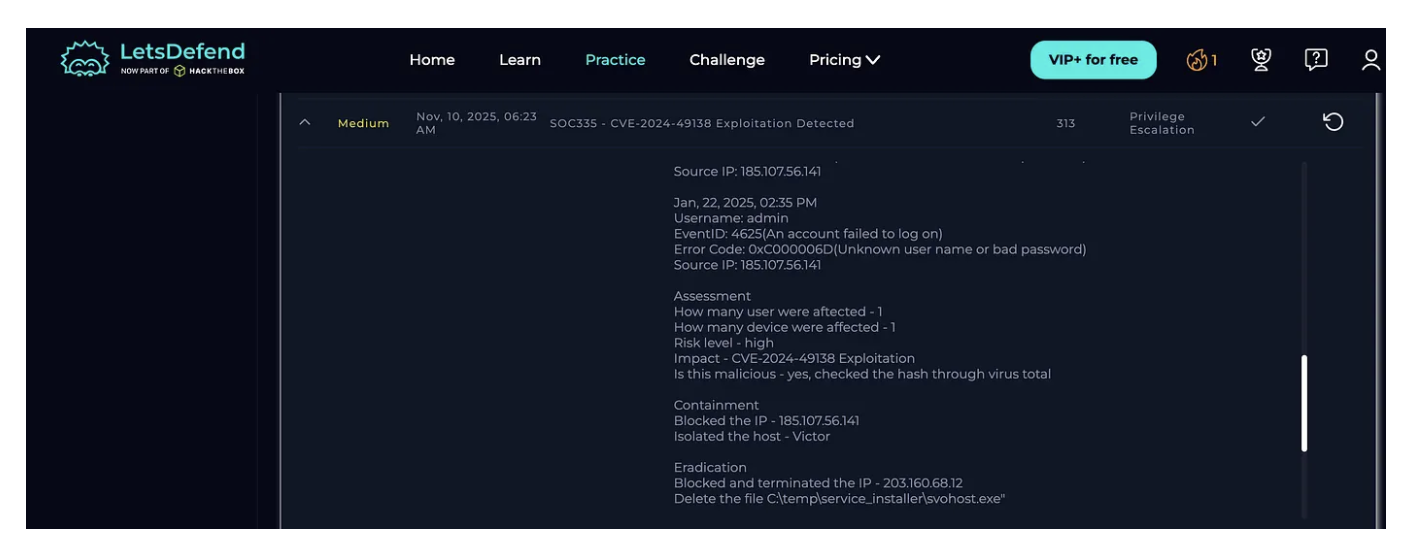
Task: Open the Challenge section
Action: point(727,60)
